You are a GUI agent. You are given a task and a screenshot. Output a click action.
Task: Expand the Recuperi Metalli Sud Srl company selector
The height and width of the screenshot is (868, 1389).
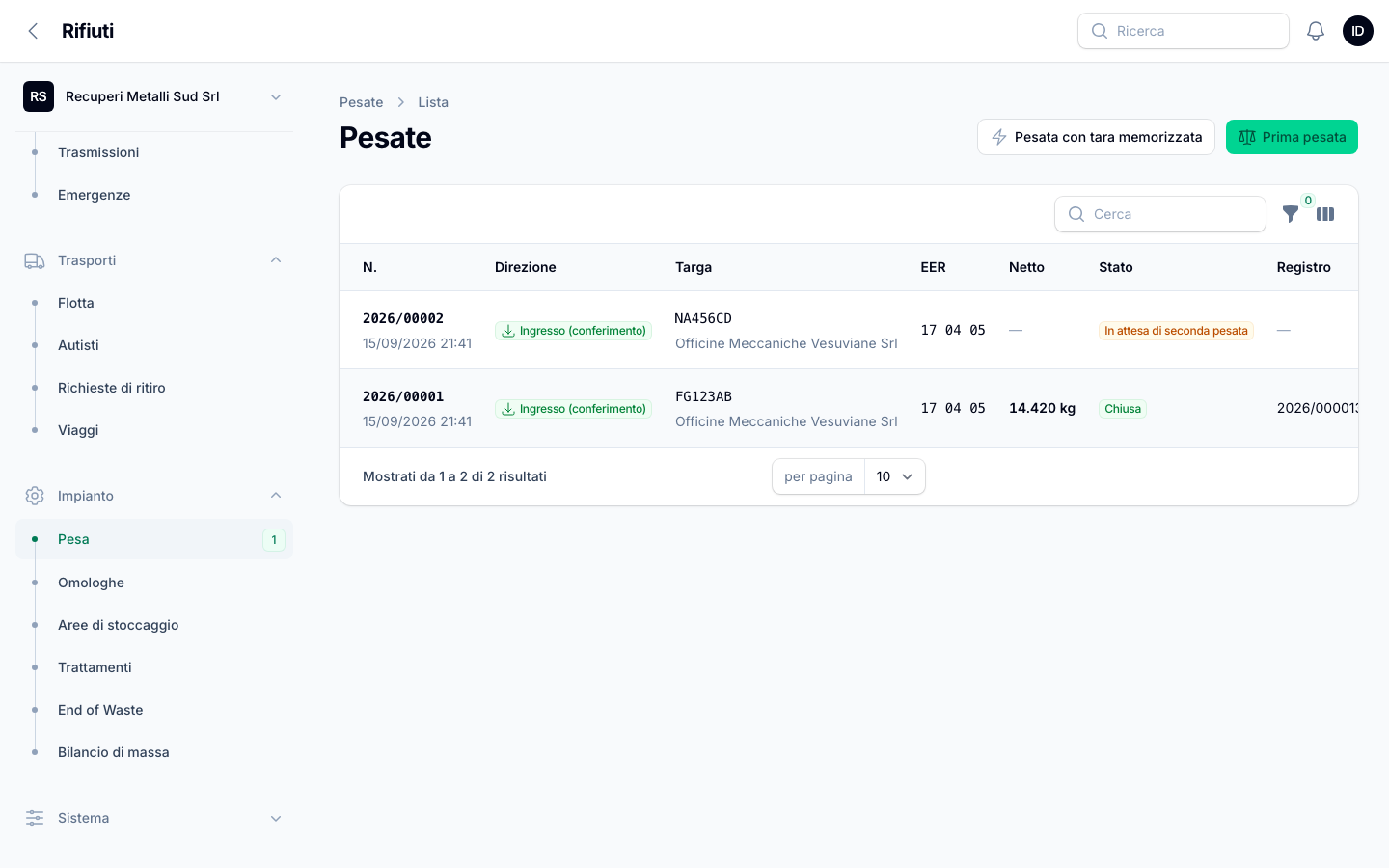pyautogui.click(x=154, y=96)
